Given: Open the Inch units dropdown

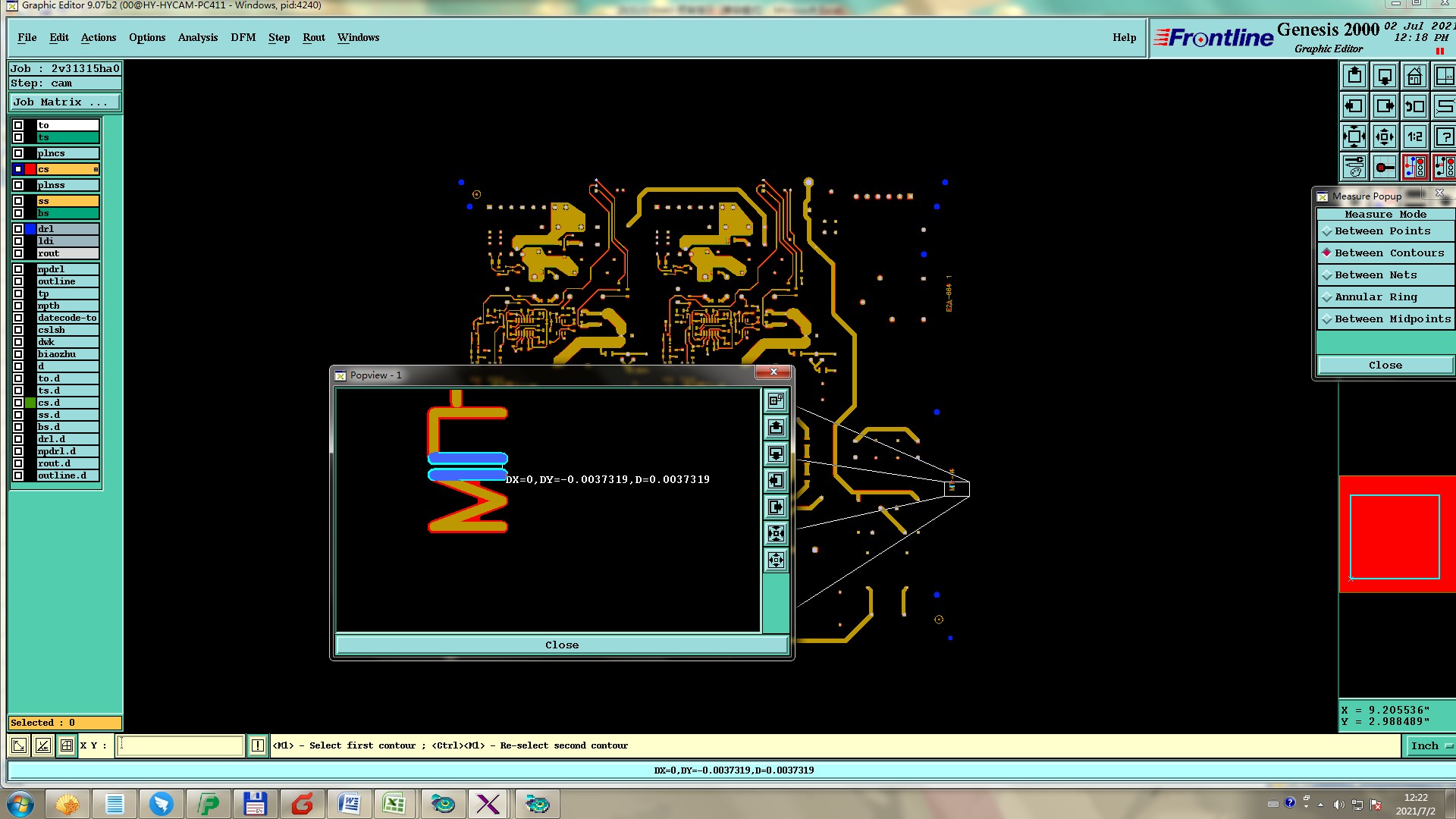Looking at the screenshot, I should [1430, 746].
